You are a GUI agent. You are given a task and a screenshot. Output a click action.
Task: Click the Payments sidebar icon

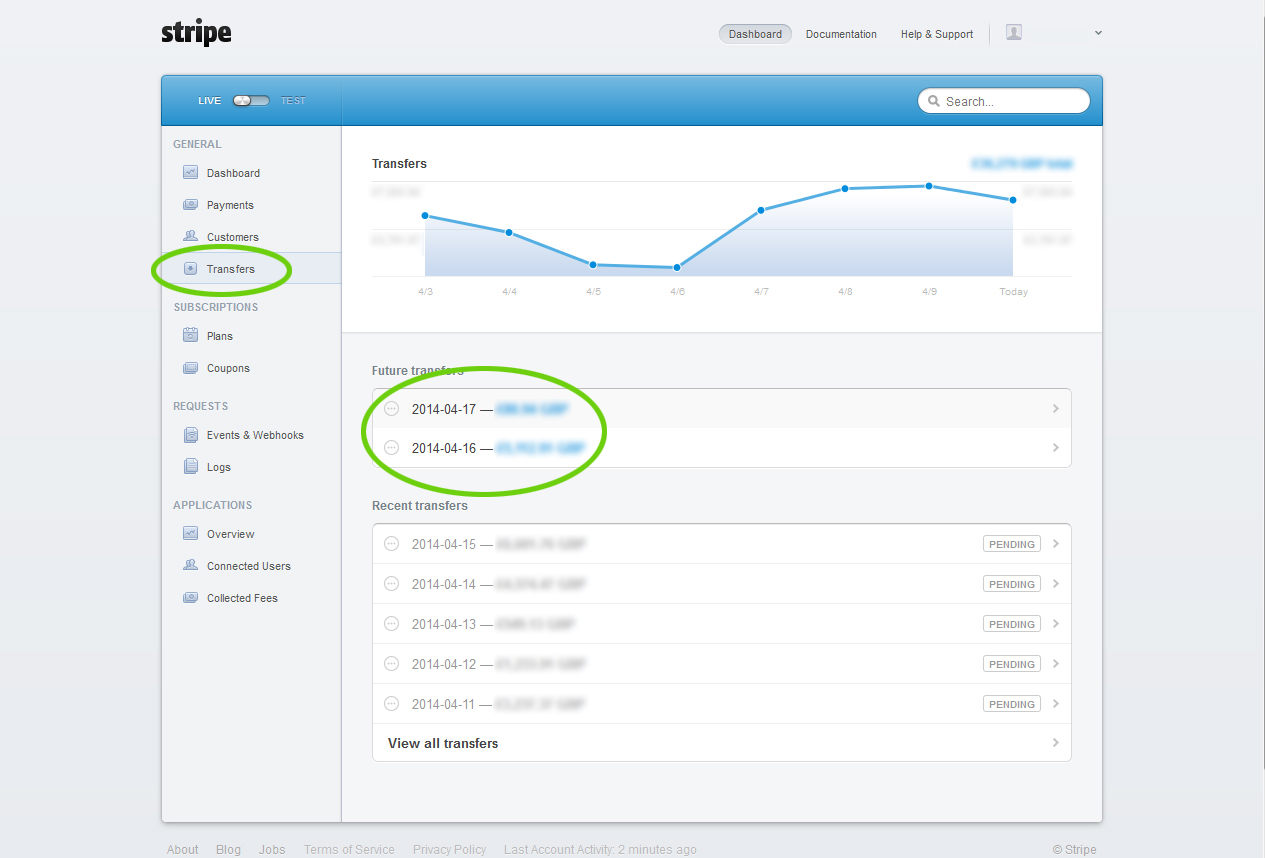coord(190,204)
